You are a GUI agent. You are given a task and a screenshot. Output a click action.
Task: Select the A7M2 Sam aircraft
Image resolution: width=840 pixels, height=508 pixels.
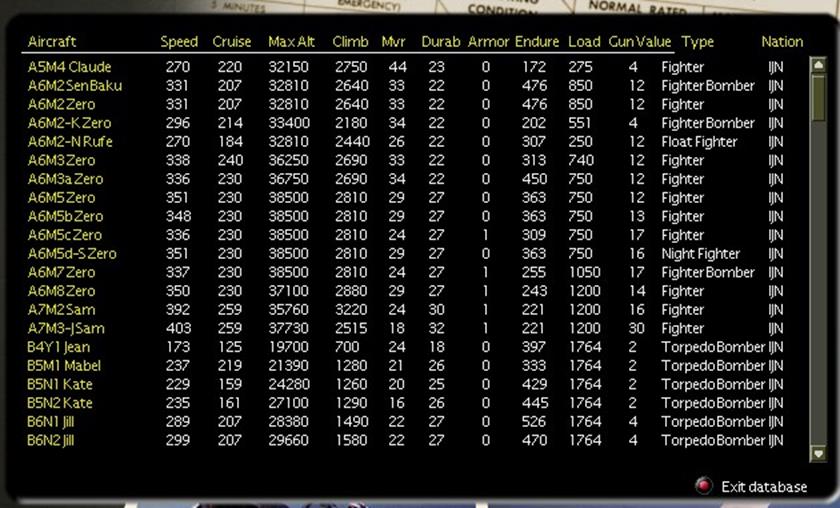pyautogui.click(x=62, y=310)
